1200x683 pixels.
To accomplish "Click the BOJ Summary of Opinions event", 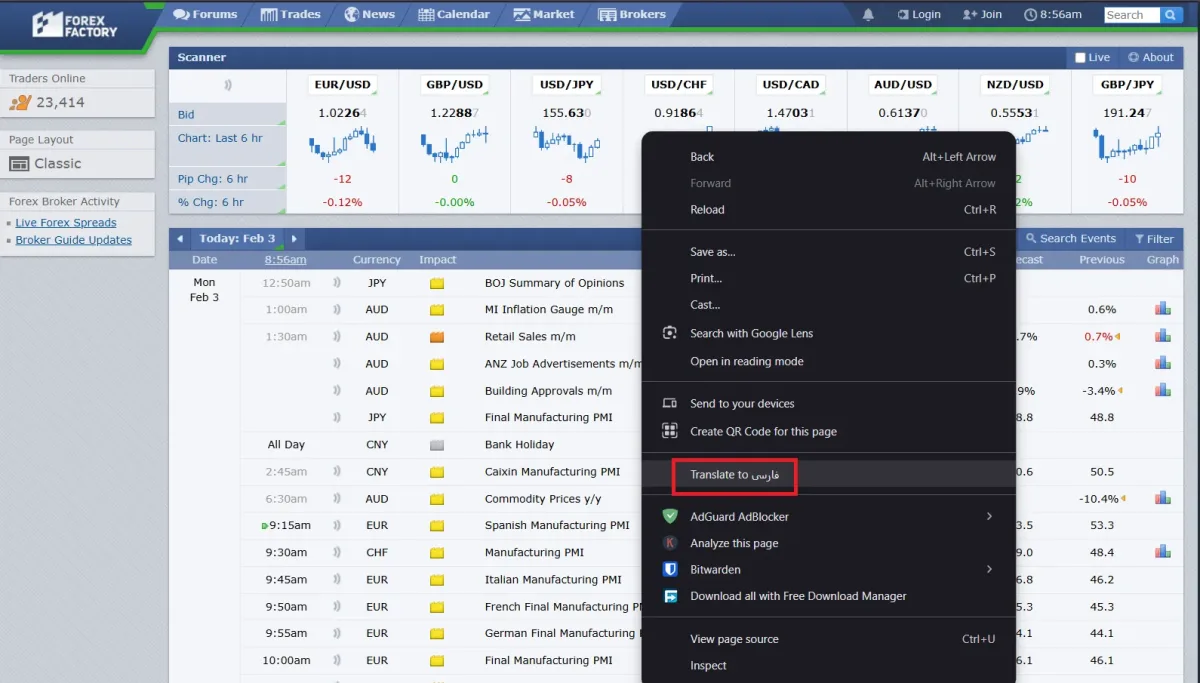I will tap(554, 283).
